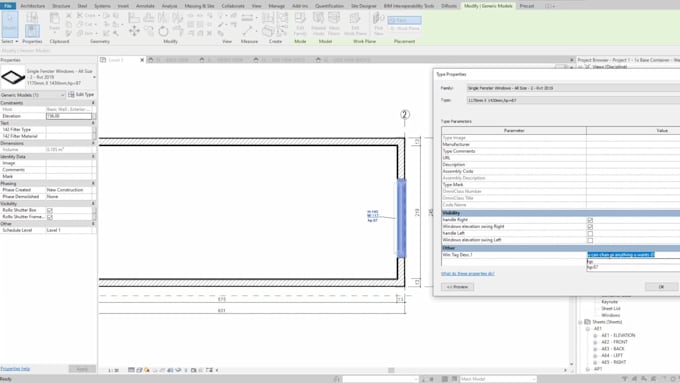
Task: Select the highlighted blue window element in plan
Action: tap(402, 219)
